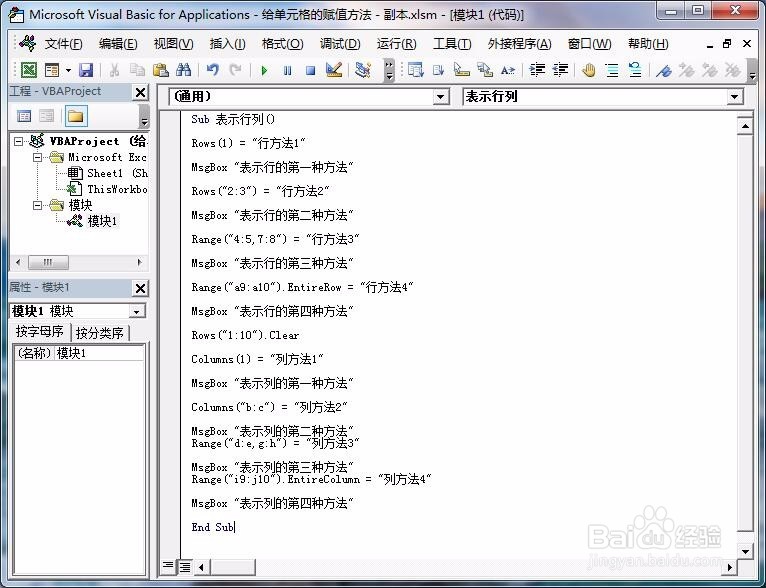The width and height of the screenshot is (766, 588).
Task: Open the 表示行列 procedure dropdown
Action: coord(734,97)
